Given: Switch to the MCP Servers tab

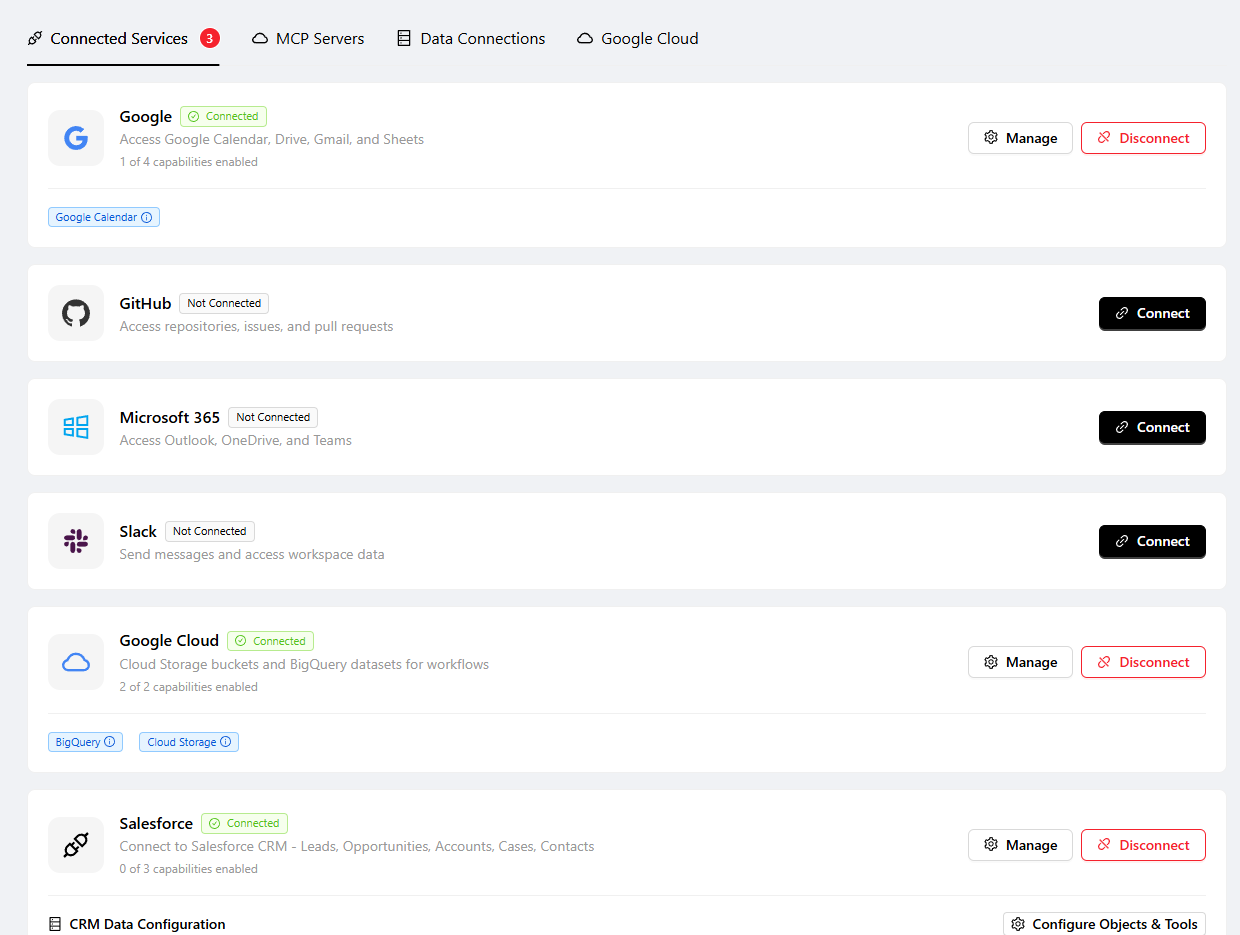Looking at the screenshot, I should coord(308,39).
